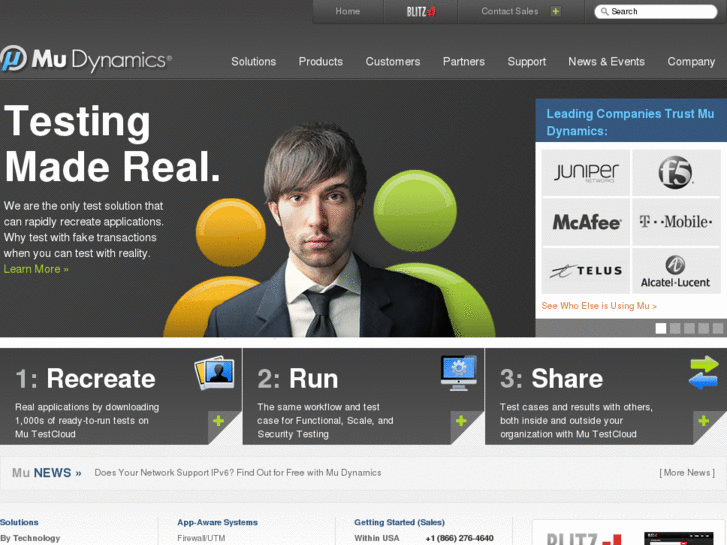Click By Technology footer entry
Screen dimensions: 727x545
pos(30,538)
